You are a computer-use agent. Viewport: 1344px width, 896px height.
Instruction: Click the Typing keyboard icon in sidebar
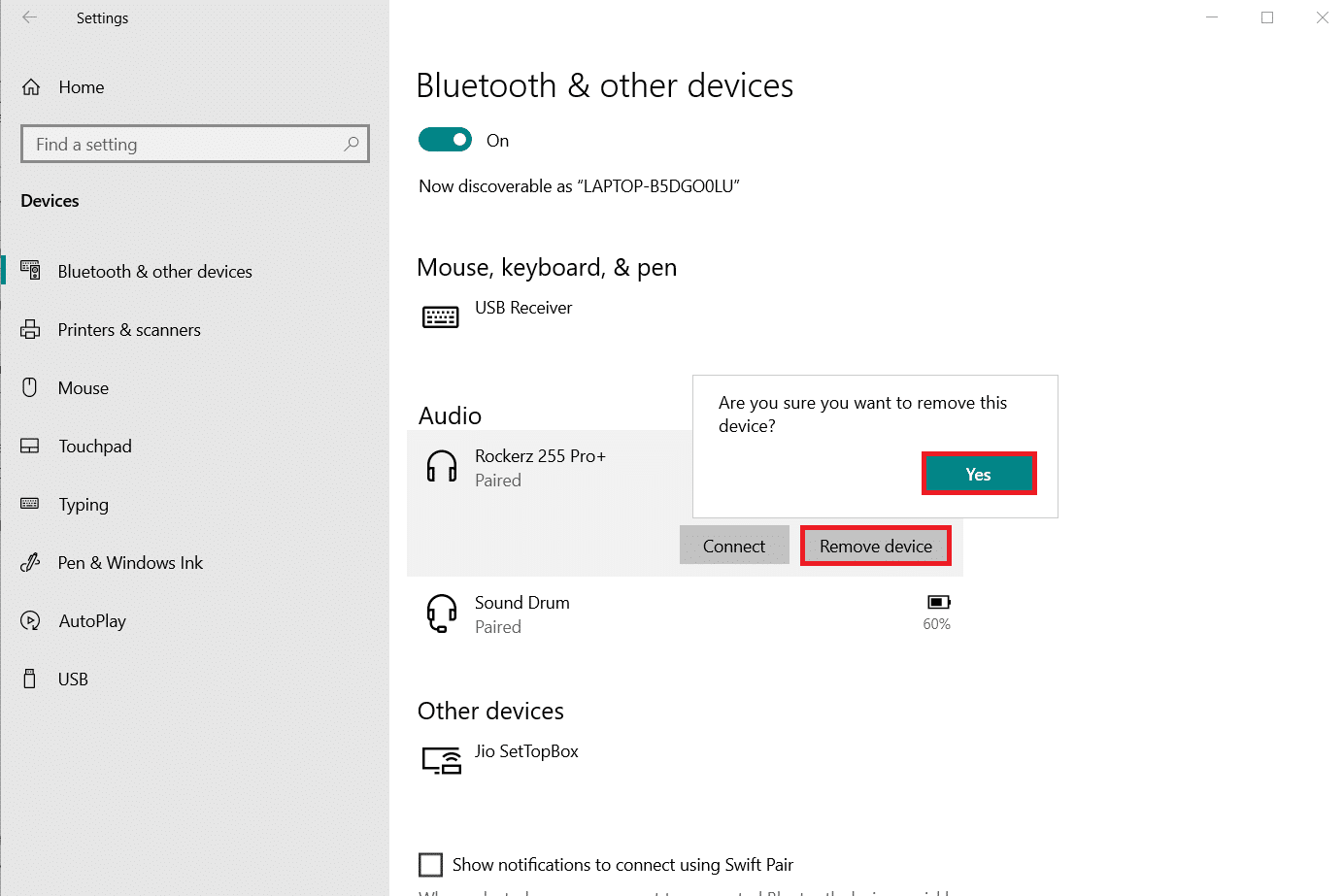pos(30,504)
